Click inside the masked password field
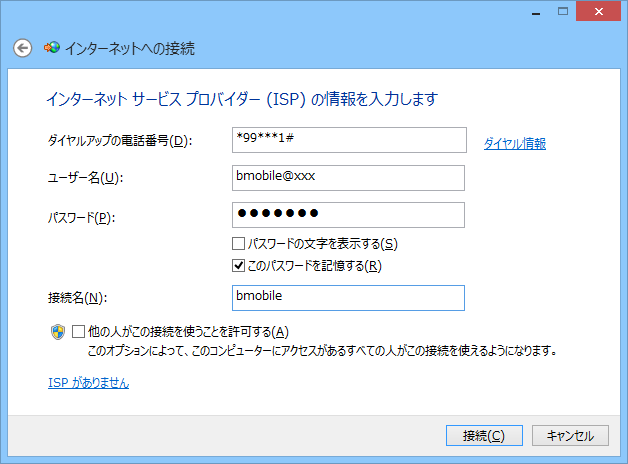 click(x=347, y=215)
